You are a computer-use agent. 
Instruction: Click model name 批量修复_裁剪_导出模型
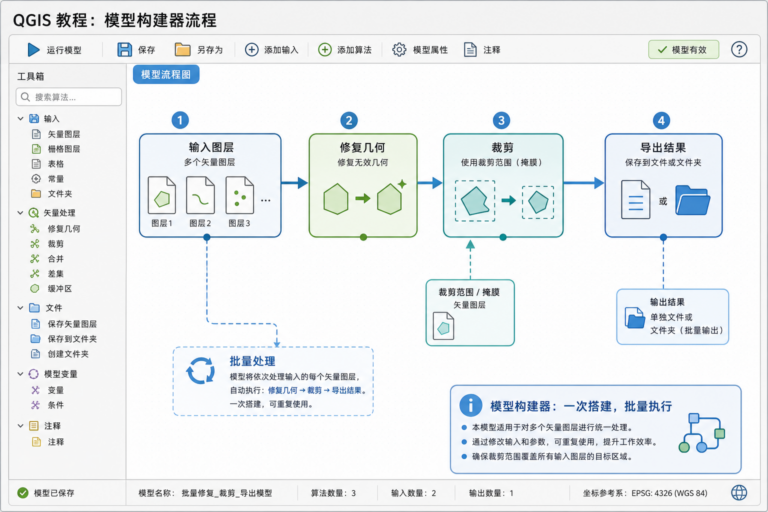(227, 493)
